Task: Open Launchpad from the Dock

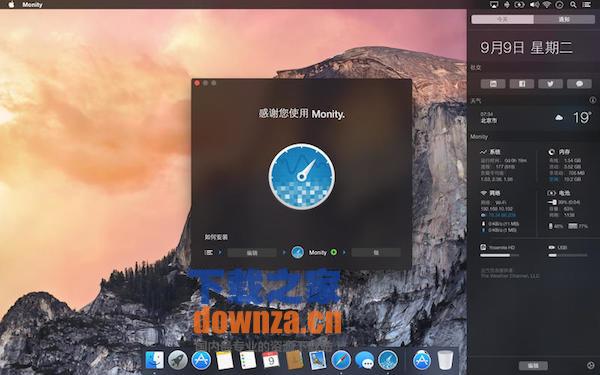Action: click(178, 360)
